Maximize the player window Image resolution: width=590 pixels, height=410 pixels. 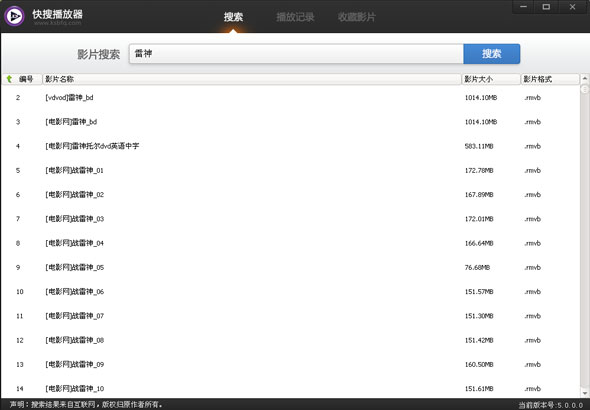pos(546,7)
